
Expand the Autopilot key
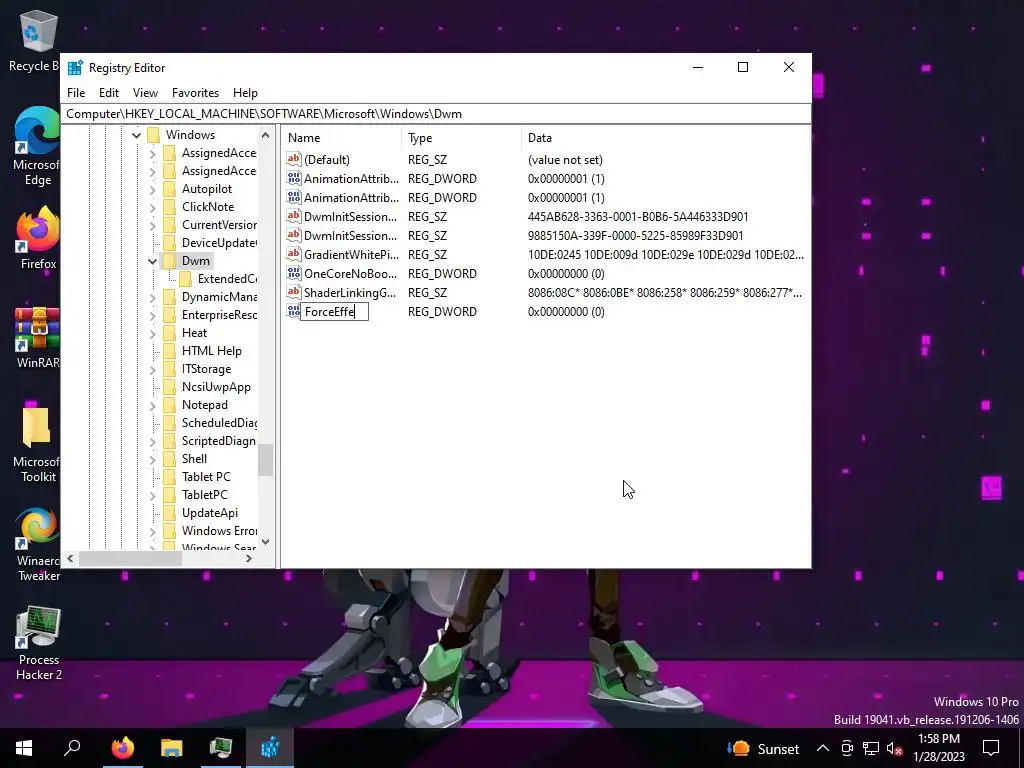coord(152,189)
